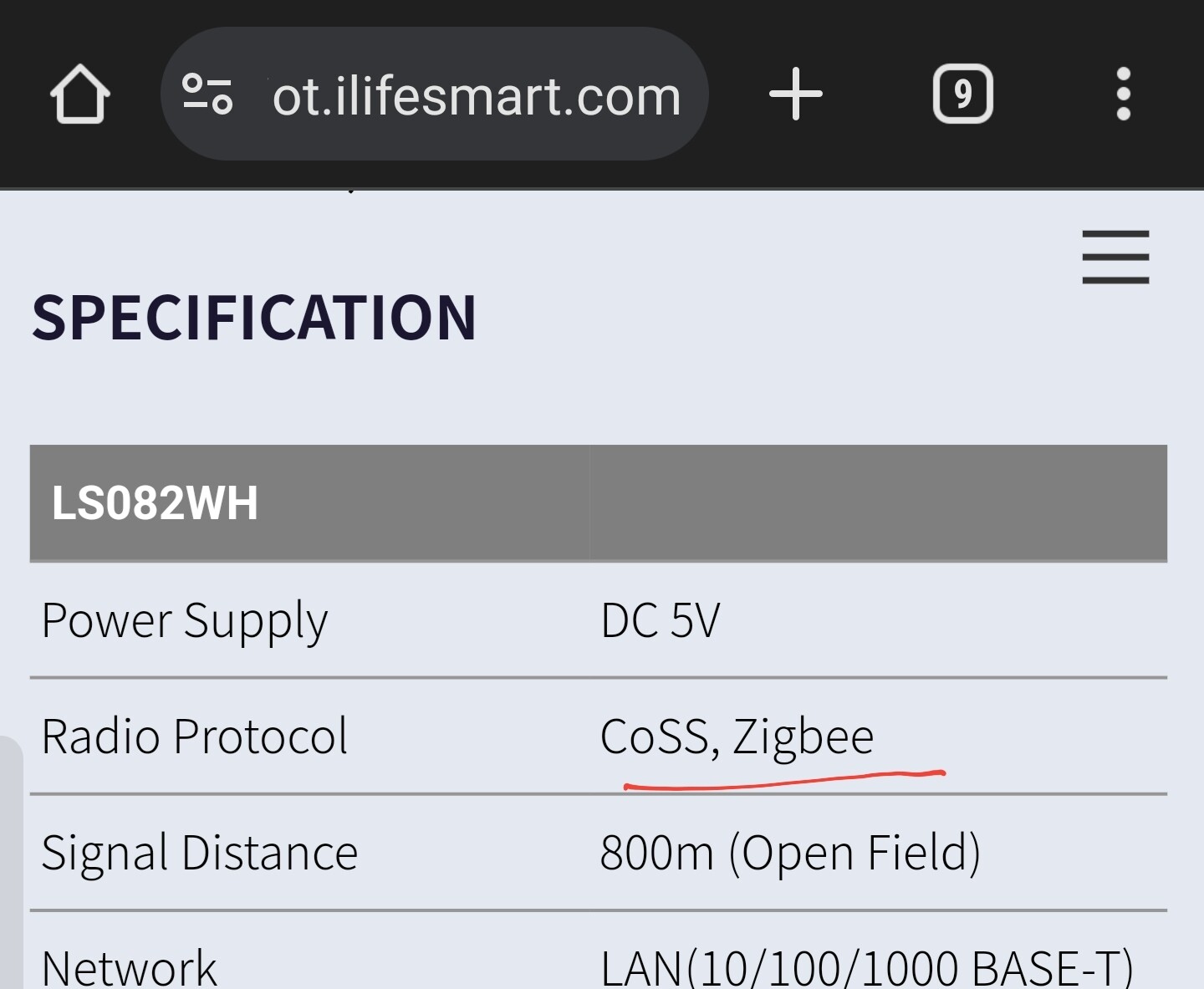Open the tab switcher showing 9 tabs
The height and width of the screenshot is (989, 1204).
pyautogui.click(x=962, y=94)
